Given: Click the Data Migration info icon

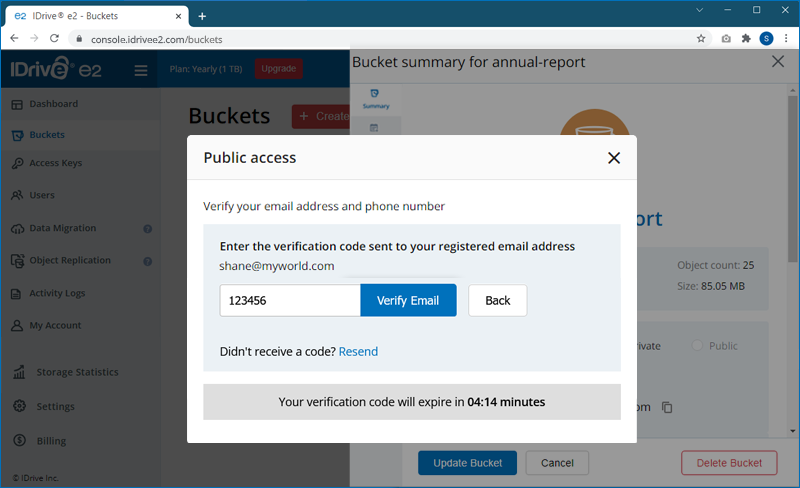Looking at the screenshot, I should point(147,229).
